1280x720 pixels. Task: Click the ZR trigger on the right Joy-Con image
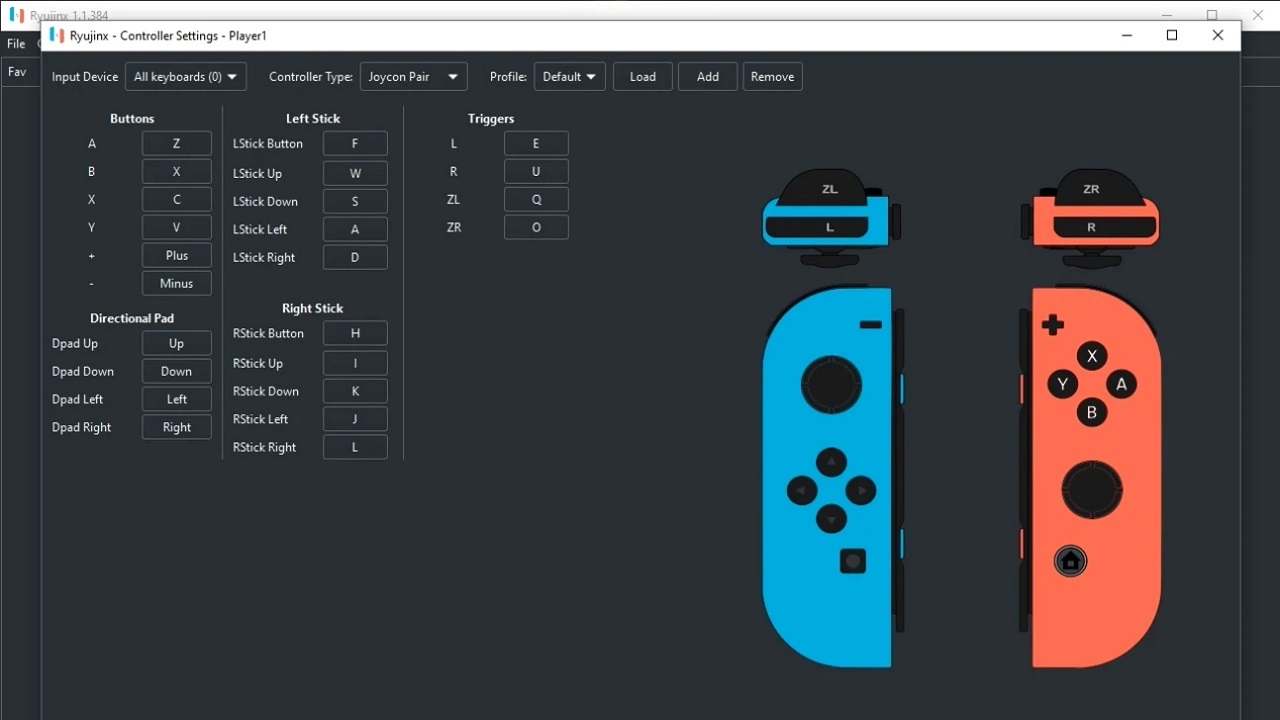pyautogui.click(x=1091, y=188)
